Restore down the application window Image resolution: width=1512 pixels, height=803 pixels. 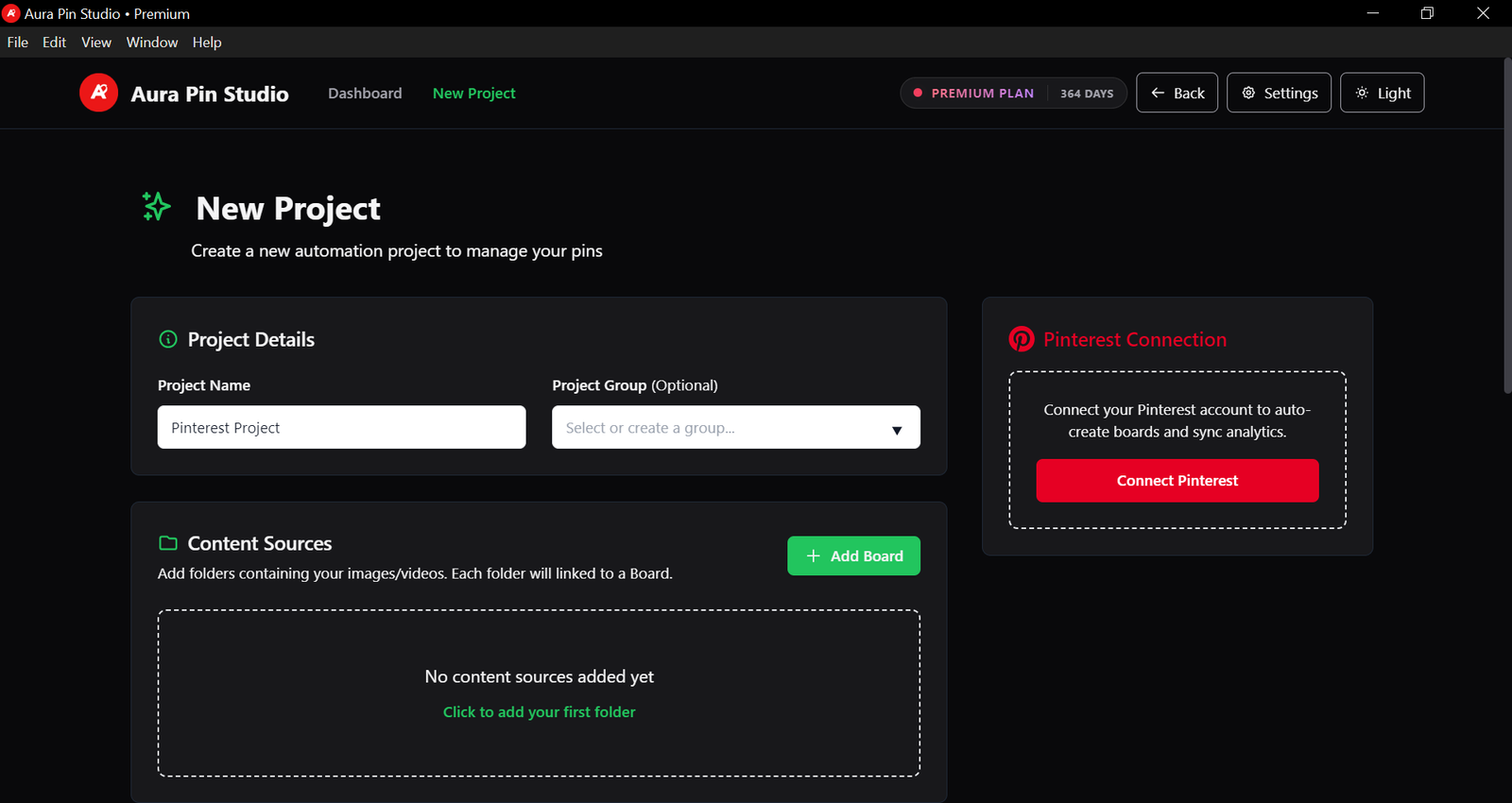click(x=1428, y=13)
